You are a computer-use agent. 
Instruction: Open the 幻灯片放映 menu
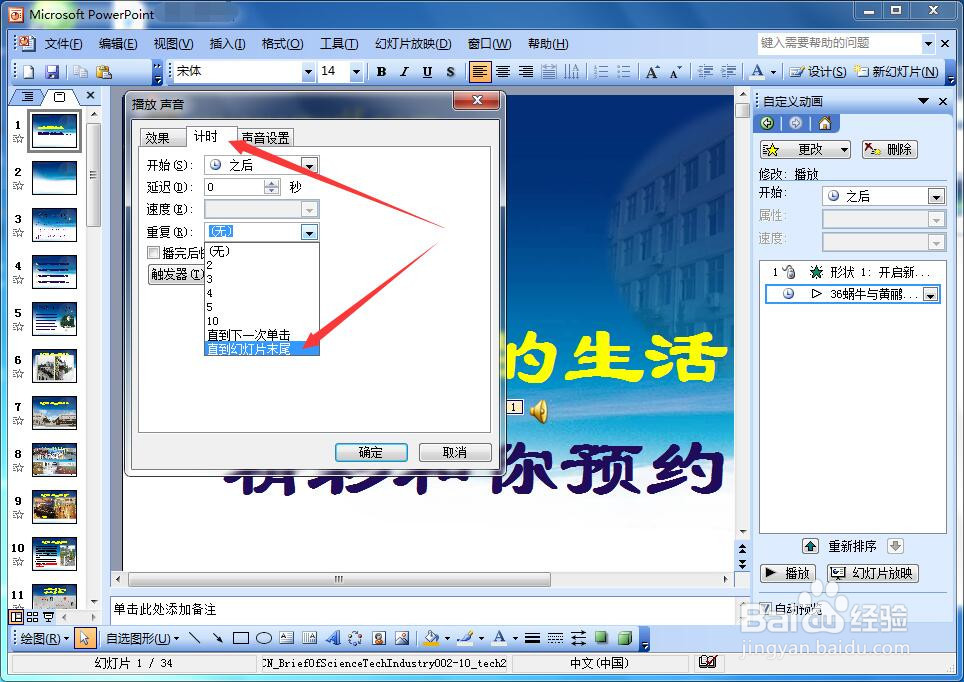413,44
